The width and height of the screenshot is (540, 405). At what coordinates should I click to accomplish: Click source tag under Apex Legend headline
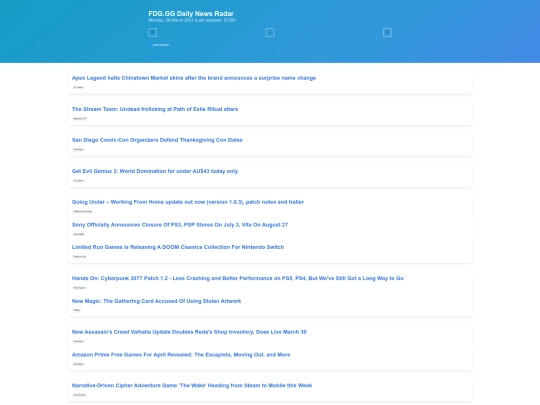[x=78, y=87]
